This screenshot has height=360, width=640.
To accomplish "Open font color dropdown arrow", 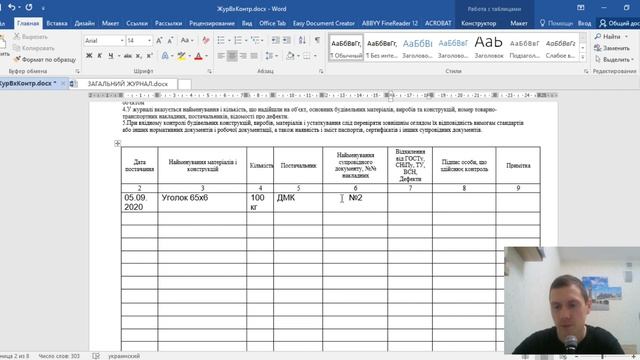I will (207, 56).
